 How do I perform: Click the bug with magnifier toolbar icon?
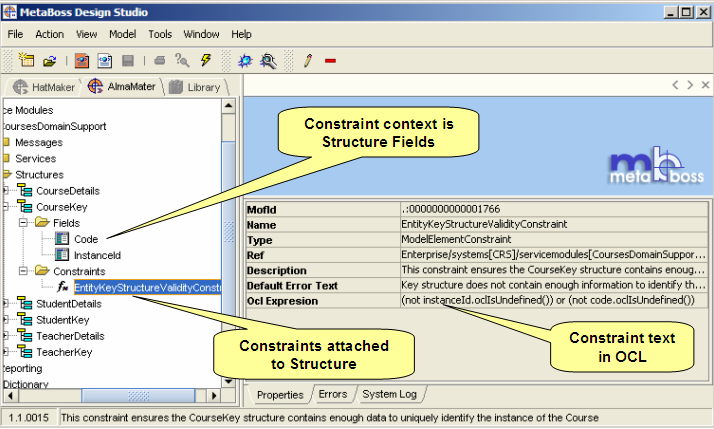pyautogui.click(x=268, y=61)
